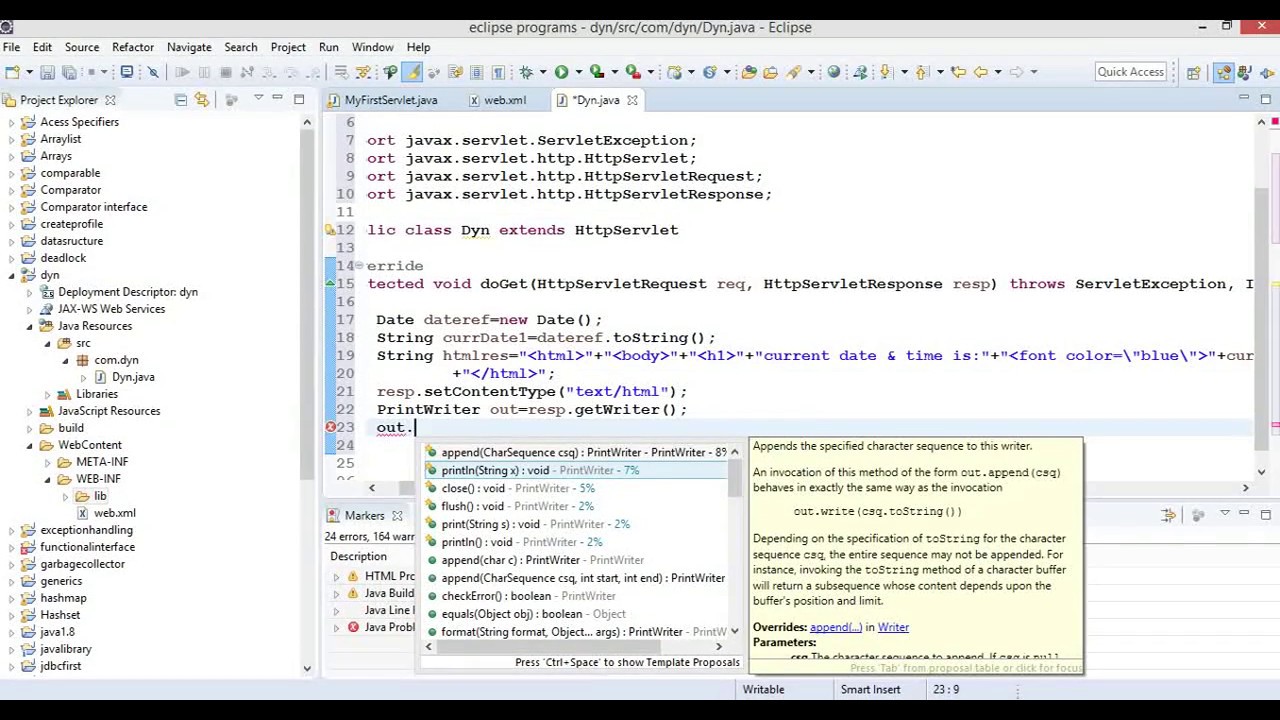1280x720 pixels.
Task: Collapse the WebContent folder
Action: click(x=29, y=445)
